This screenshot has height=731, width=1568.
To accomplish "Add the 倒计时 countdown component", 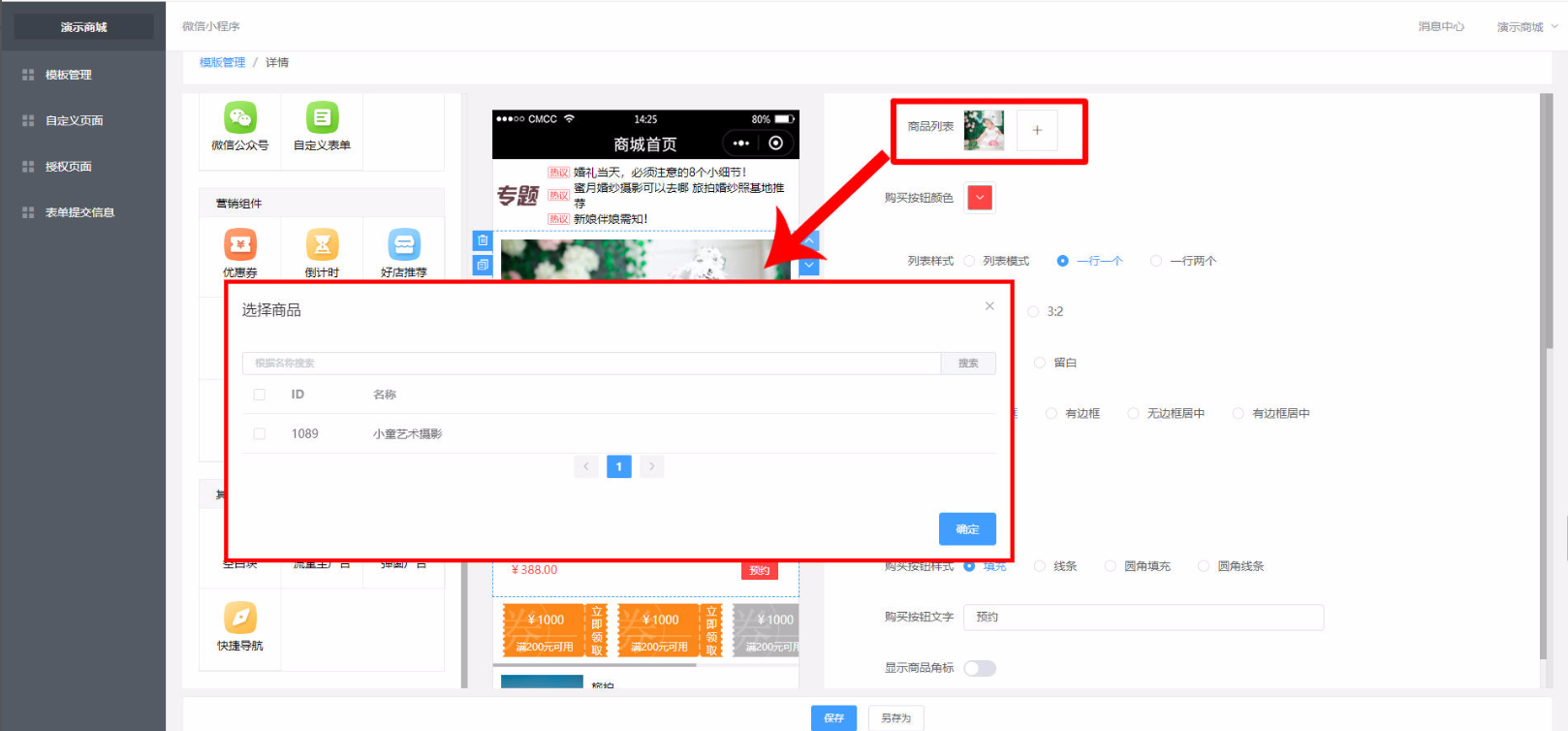I will click(x=322, y=253).
